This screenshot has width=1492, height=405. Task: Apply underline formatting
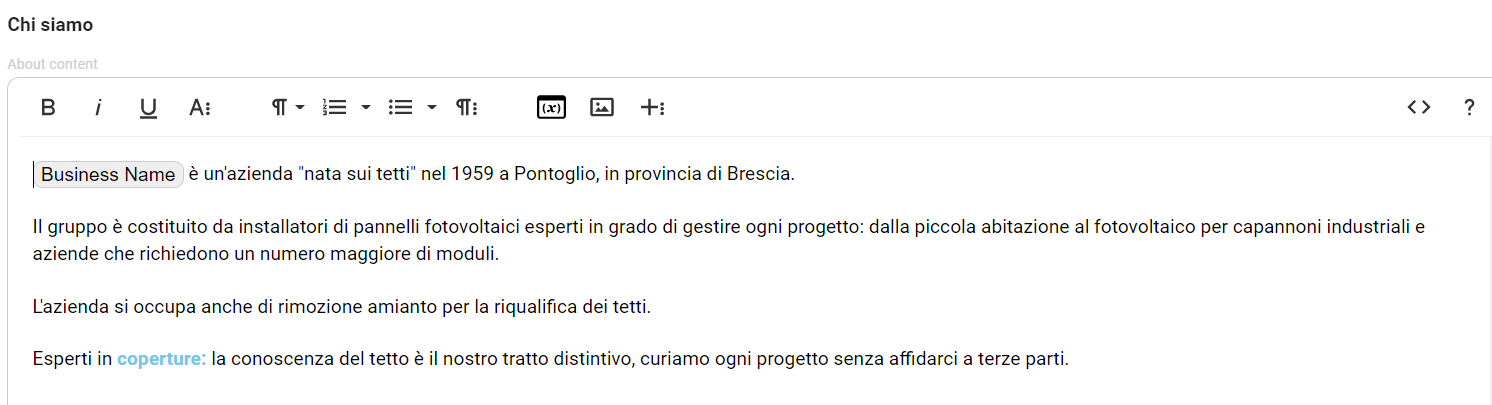[x=148, y=108]
